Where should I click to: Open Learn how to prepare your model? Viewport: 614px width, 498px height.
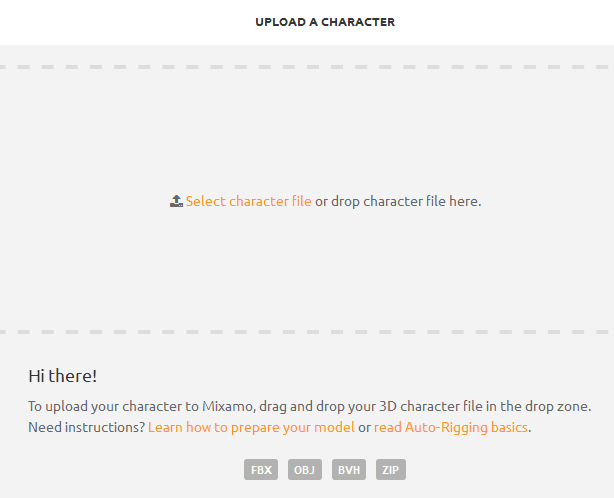pos(251,427)
